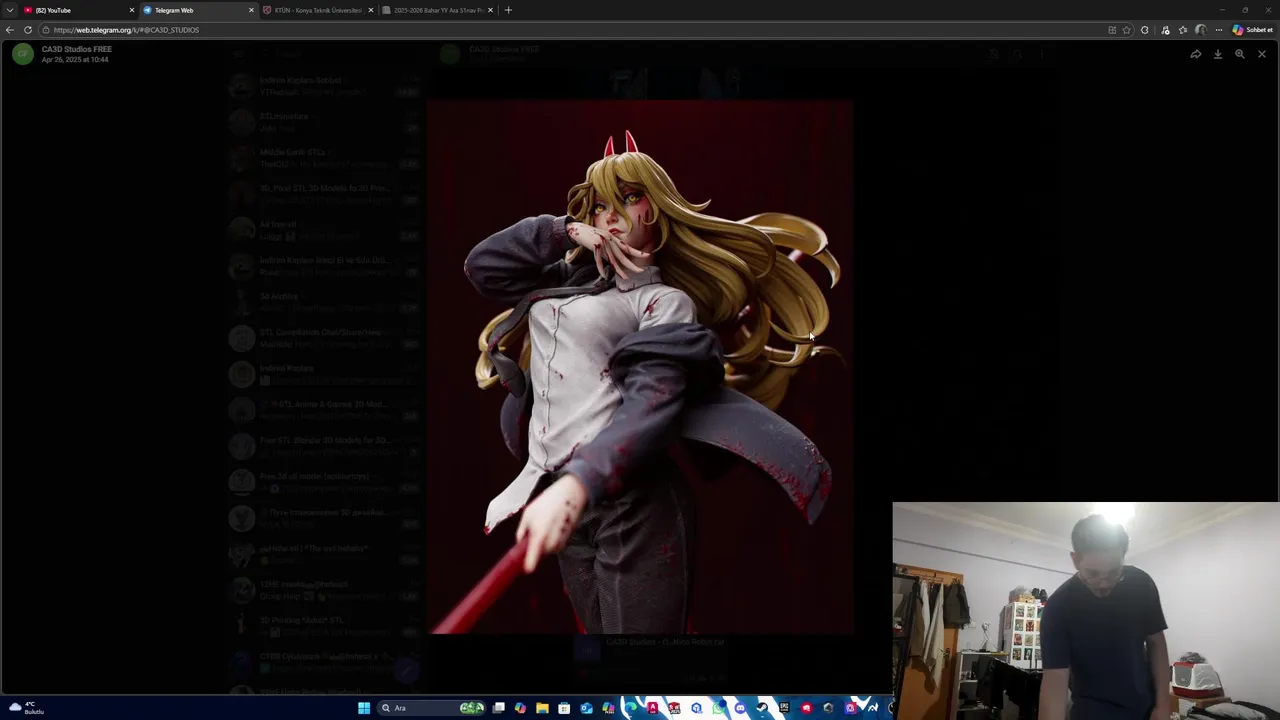Open the favorites list icon

coord(1183,30)
